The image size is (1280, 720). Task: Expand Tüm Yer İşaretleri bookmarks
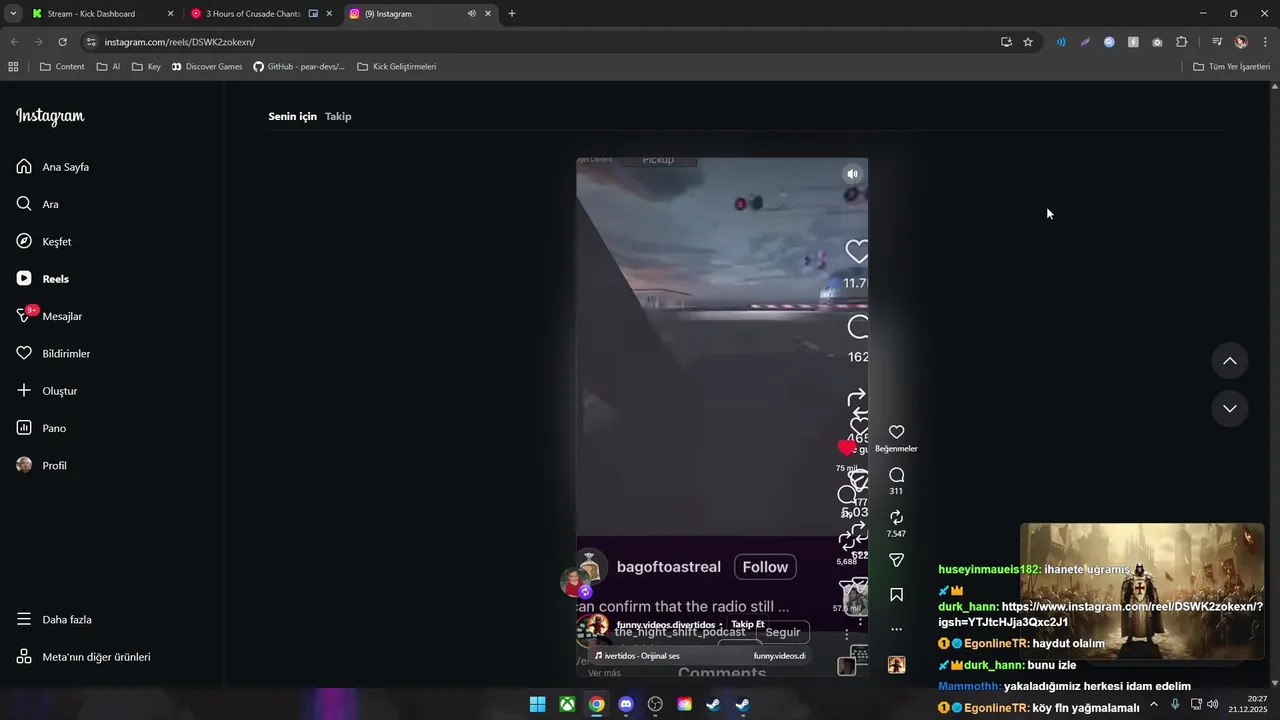[x=1231, y=67]
